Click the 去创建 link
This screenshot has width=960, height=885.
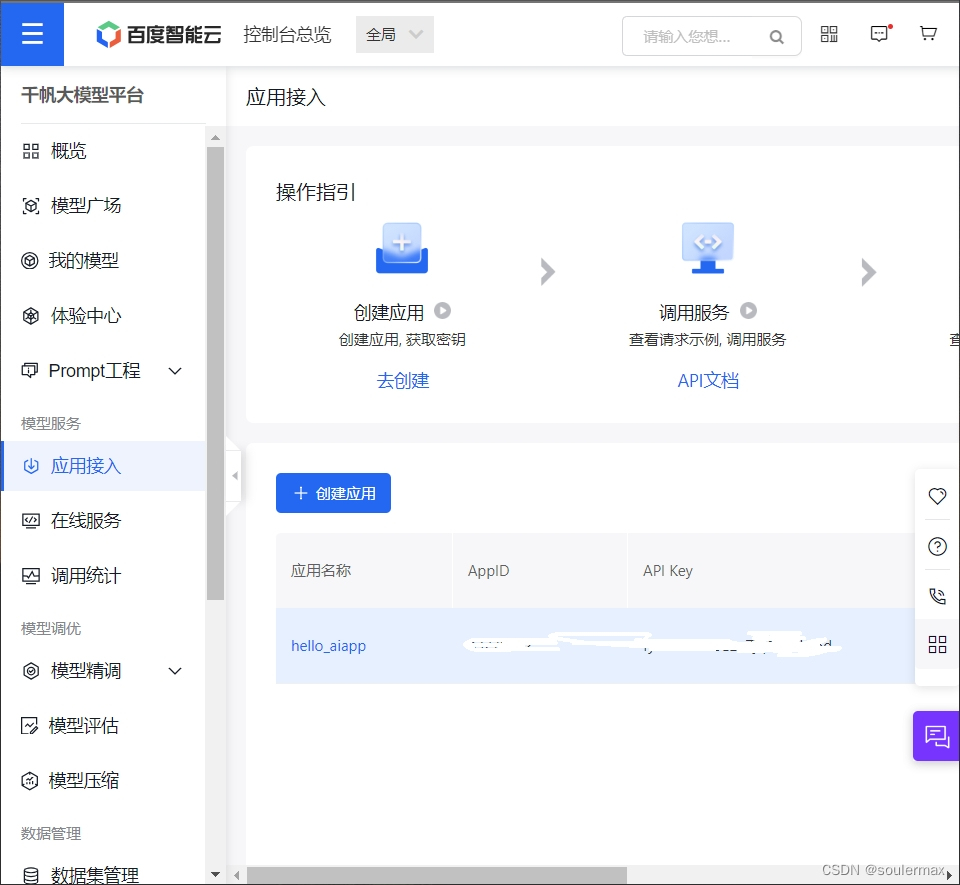coord(403,381)
